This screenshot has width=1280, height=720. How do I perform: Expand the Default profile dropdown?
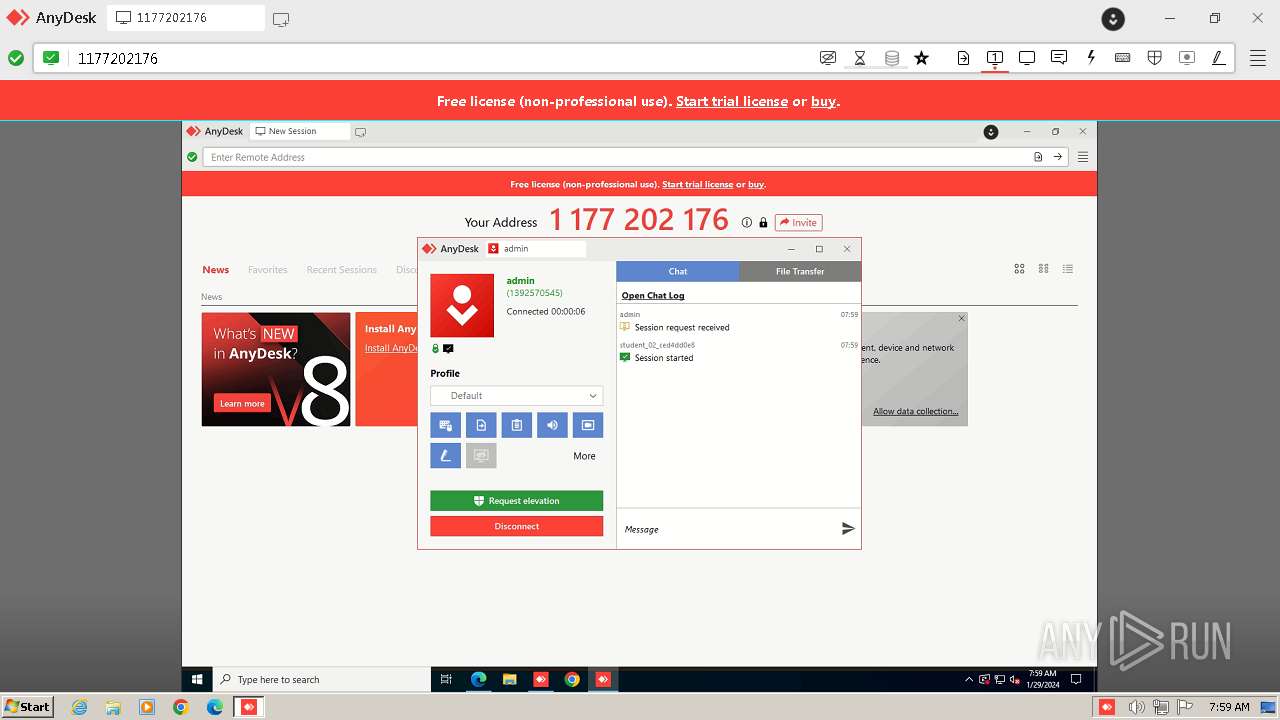(517, 396)
